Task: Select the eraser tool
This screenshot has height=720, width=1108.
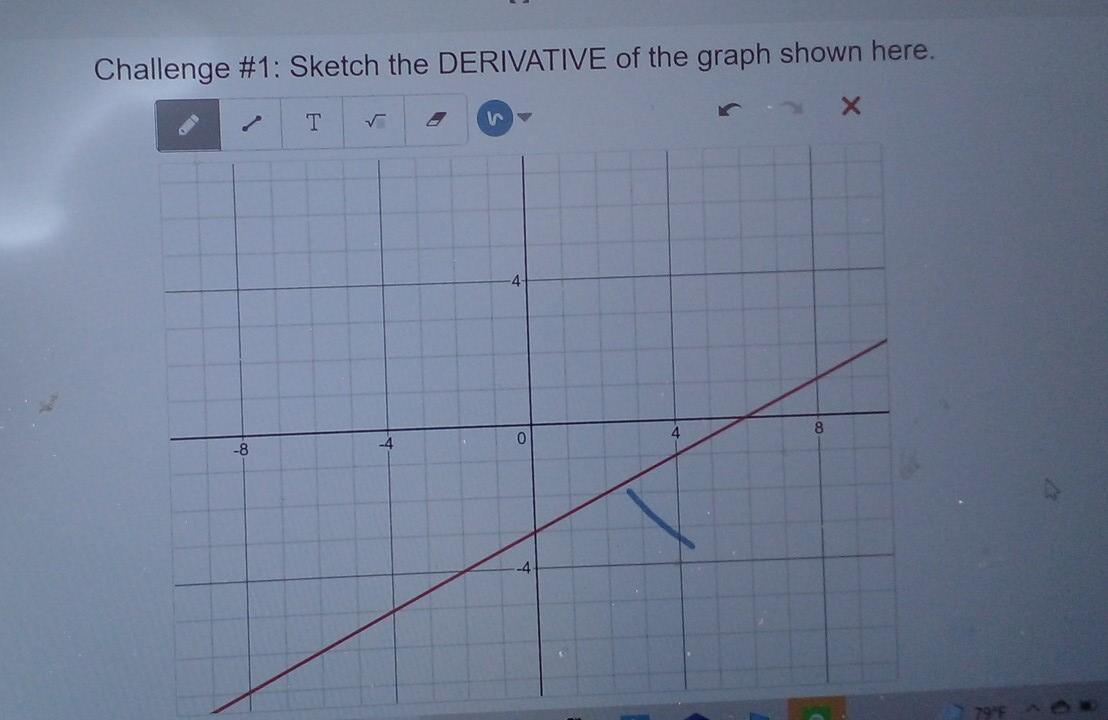Action: pos(436,119)
